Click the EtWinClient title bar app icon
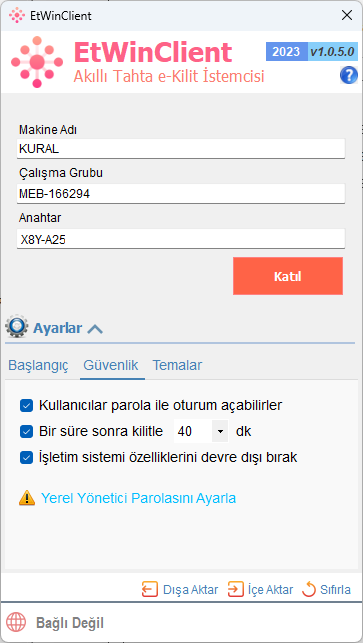 pyautogui.click(x=17, y=16)
